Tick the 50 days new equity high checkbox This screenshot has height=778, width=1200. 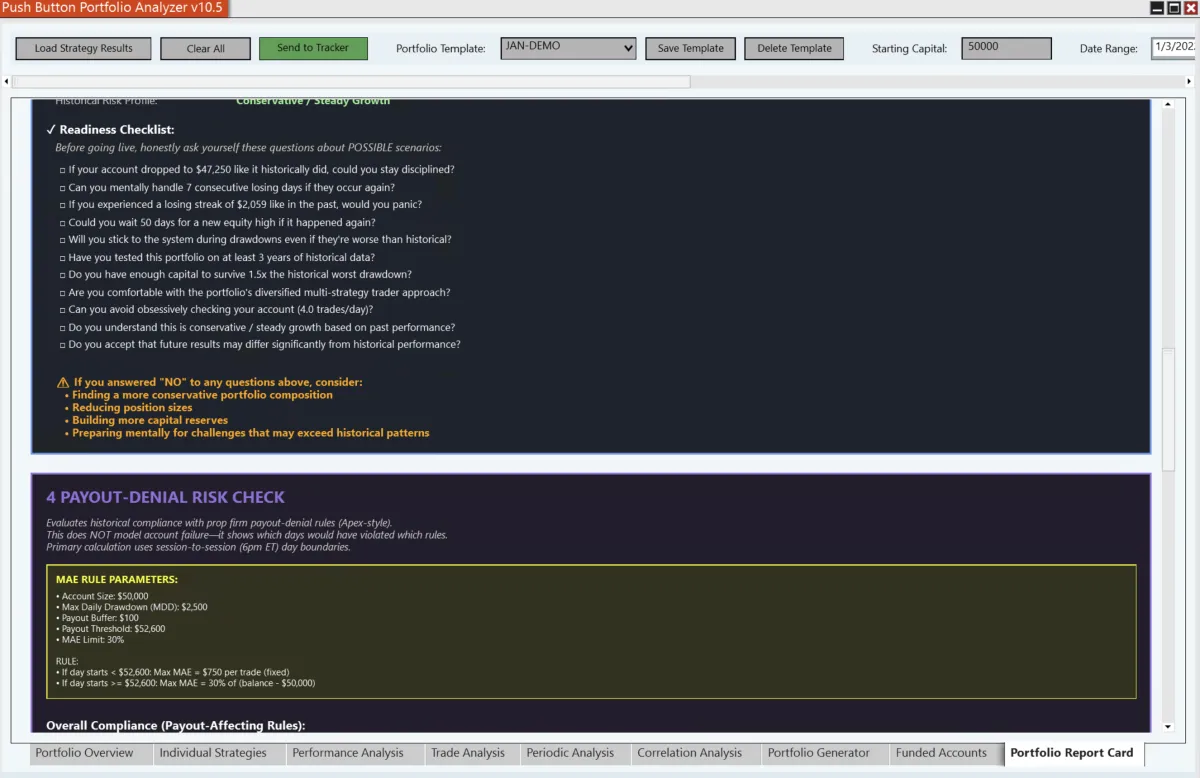pyautogui.click(x=62, y=223)
